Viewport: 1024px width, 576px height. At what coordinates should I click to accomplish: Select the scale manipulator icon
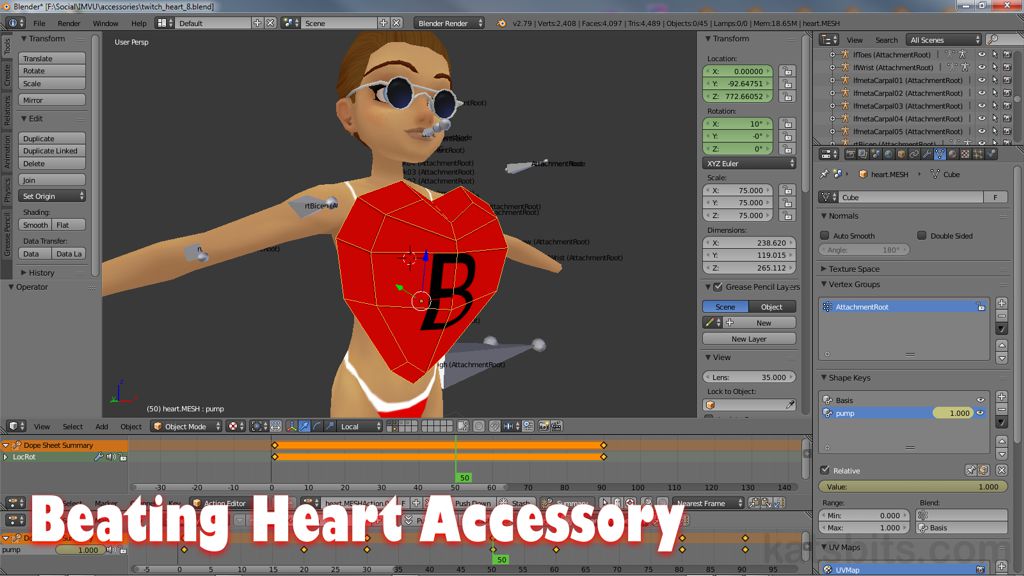click(330, 426)
